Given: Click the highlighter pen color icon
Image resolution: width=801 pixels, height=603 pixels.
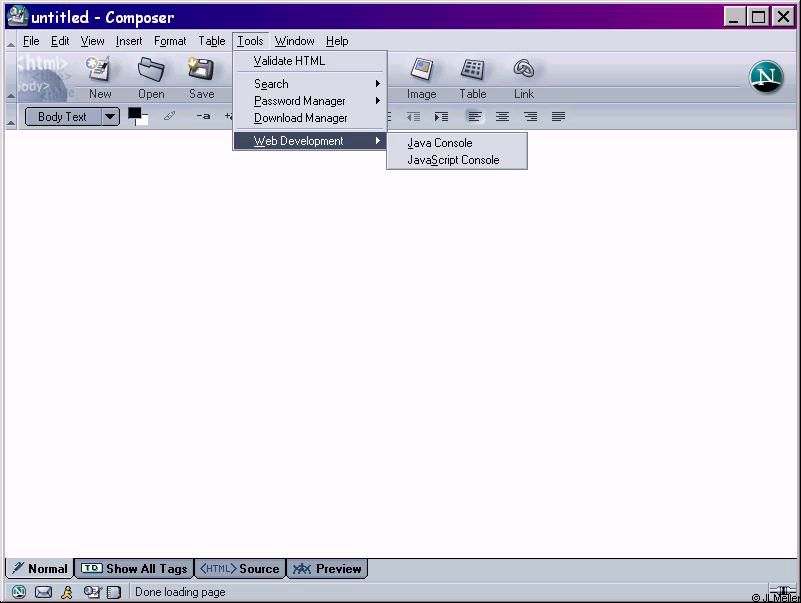Looking at the screenshot, I should tap(170, 116).
